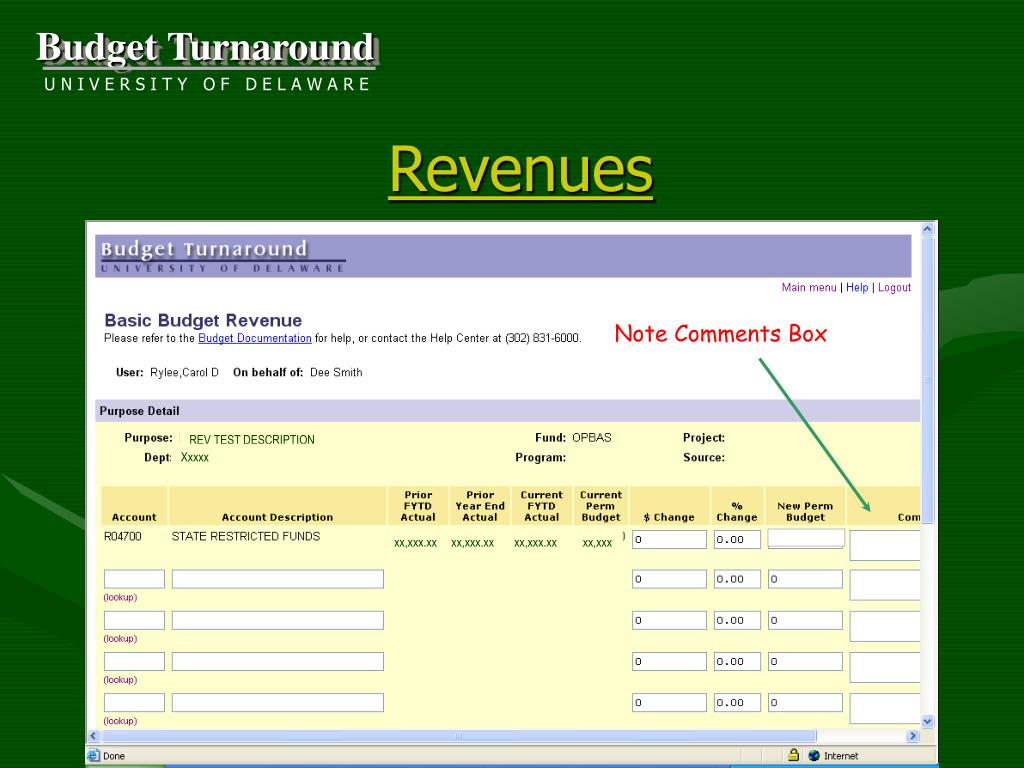Click the vertical scrollbar up arrow
Image resolution: width=1024 pixels, height=768 pixels.
(x=927, y=229)
